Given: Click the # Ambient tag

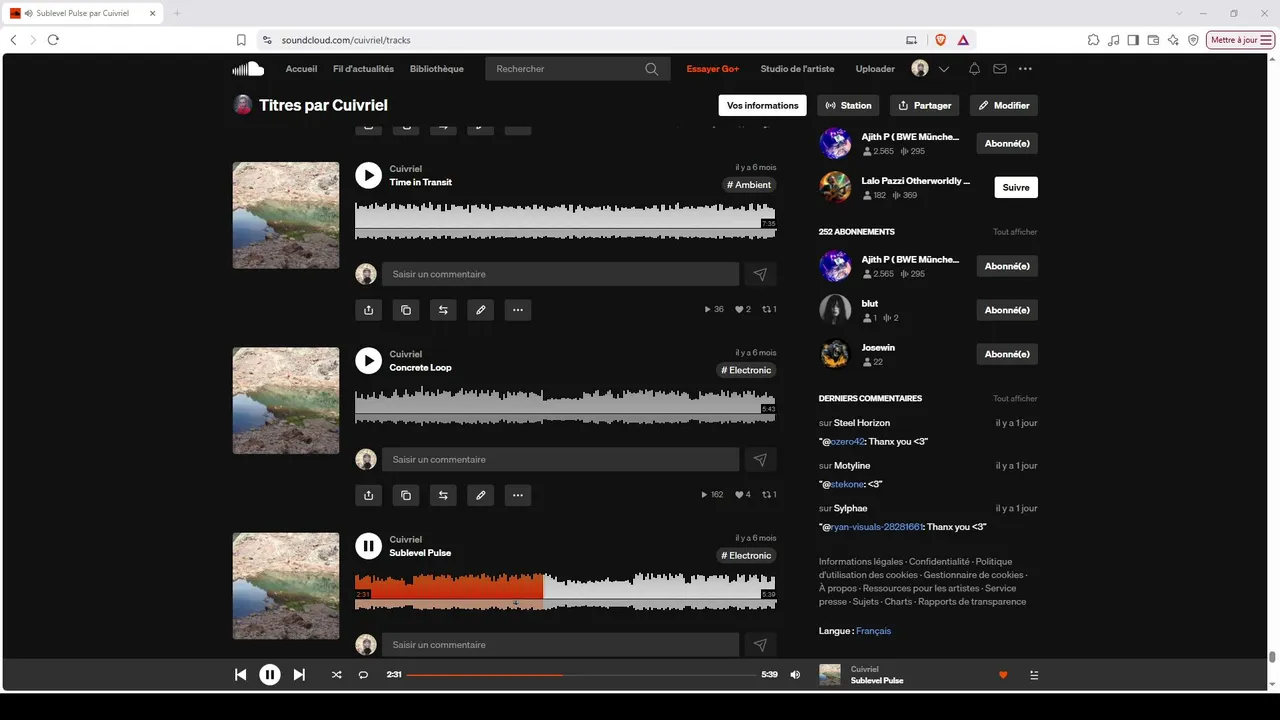Looking at the screenshot, I should click(749, 185).
